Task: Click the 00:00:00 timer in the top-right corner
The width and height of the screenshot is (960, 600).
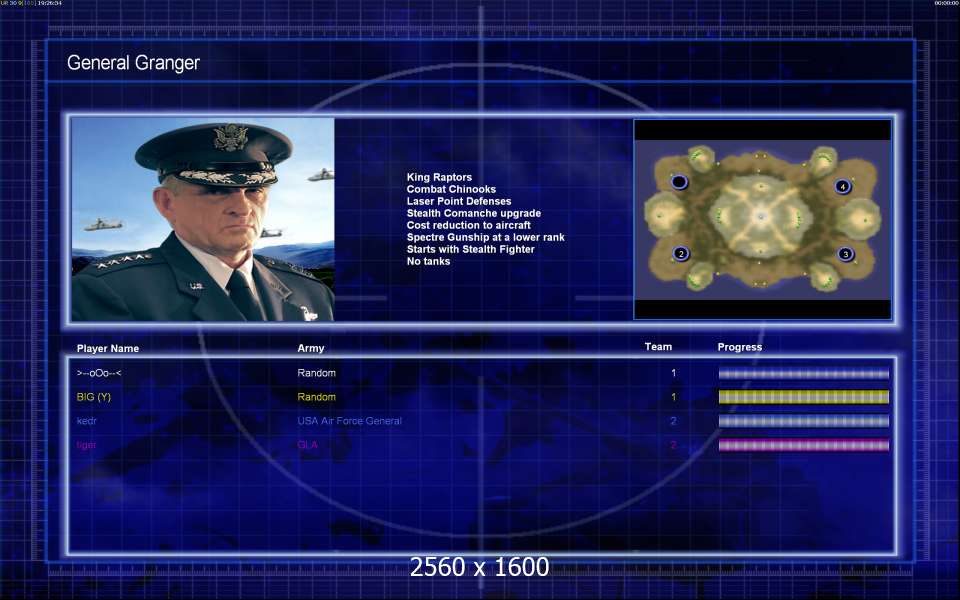Action: tap(947, 3)
